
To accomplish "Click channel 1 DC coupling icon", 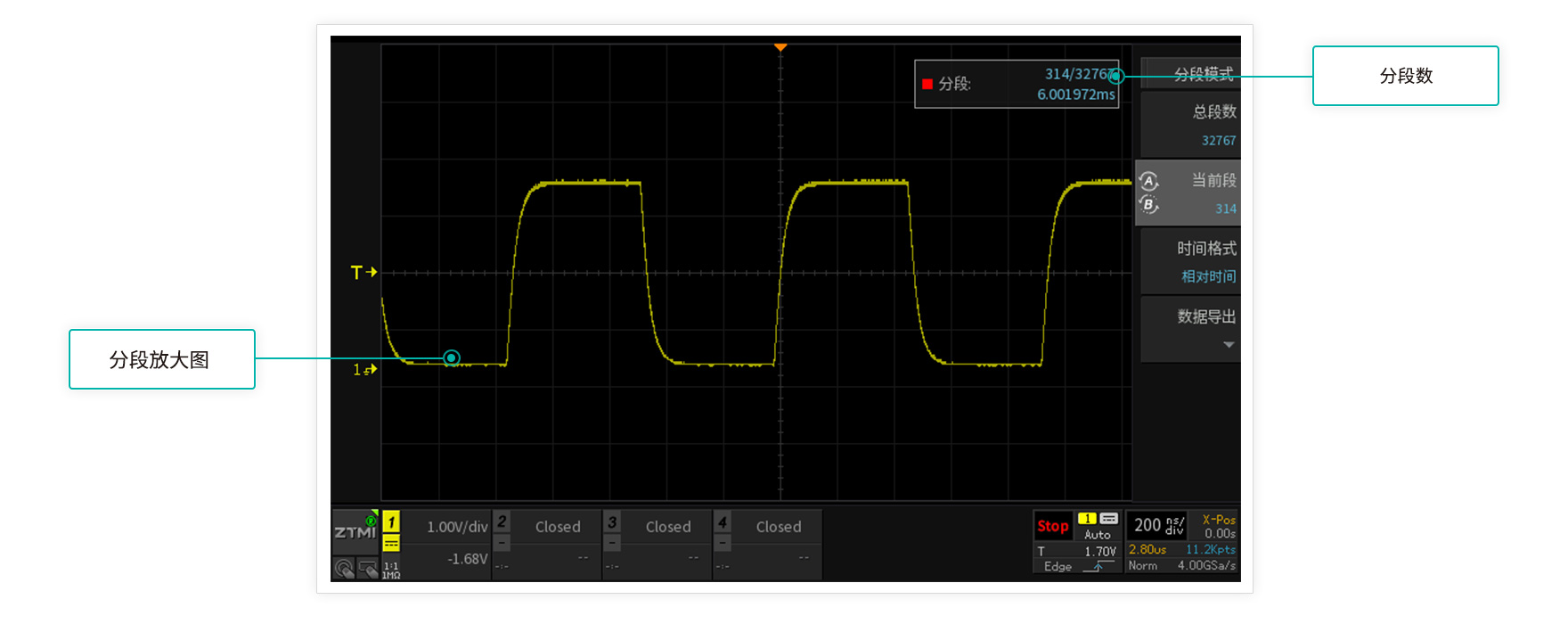I will click(x=391, y=544).
